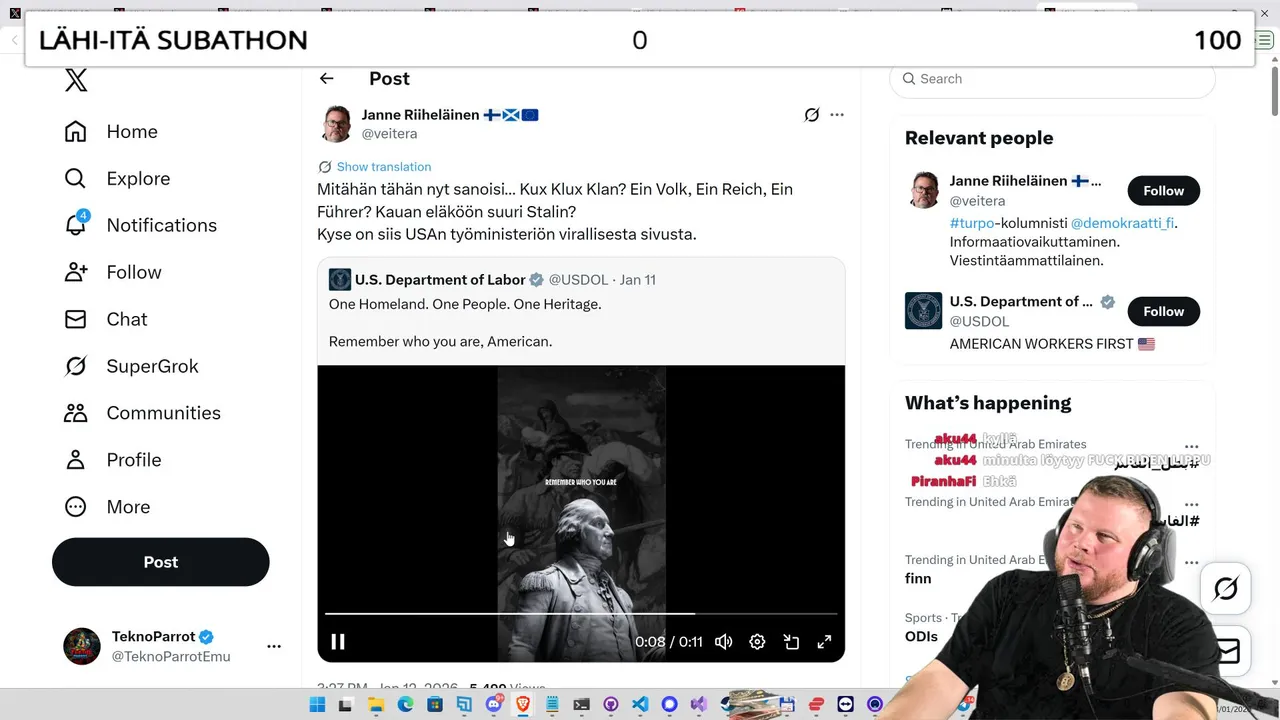Click the What's happening heading
Image resolution: width=1280 pixels, height=720 pixels.
point(988,403)
